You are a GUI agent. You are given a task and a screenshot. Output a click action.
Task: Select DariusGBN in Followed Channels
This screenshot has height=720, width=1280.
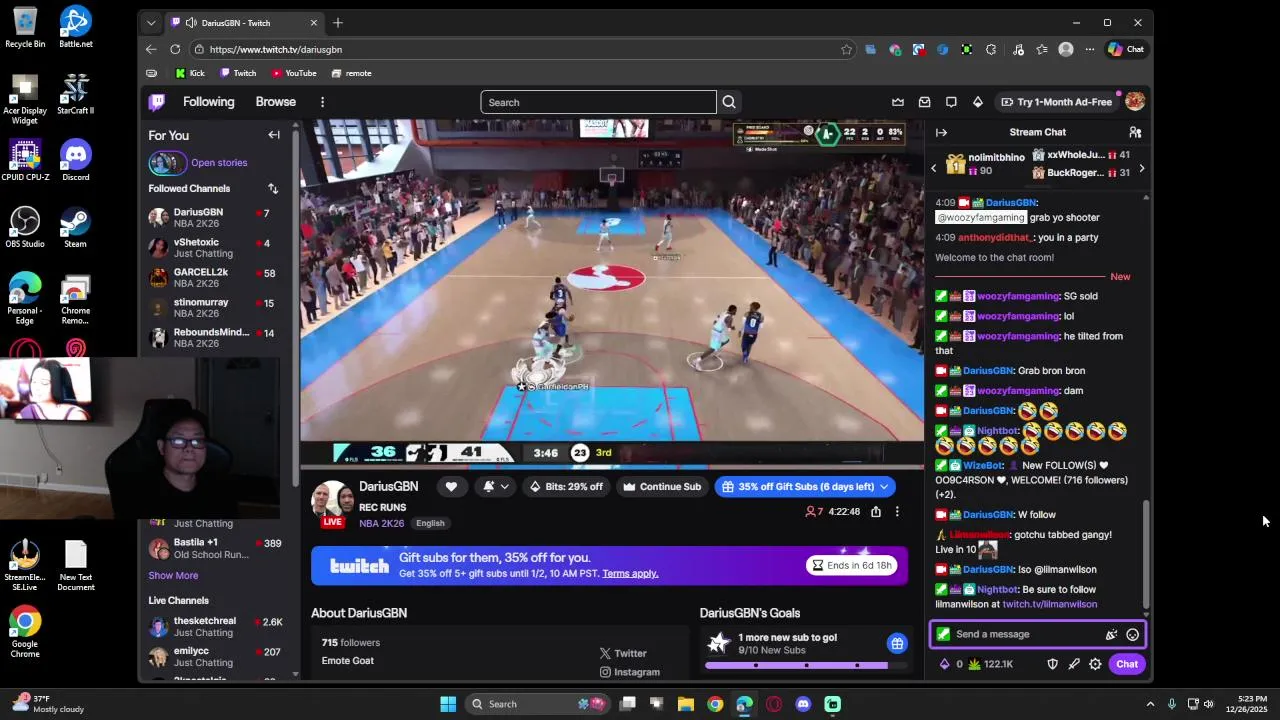coord(217,218)
